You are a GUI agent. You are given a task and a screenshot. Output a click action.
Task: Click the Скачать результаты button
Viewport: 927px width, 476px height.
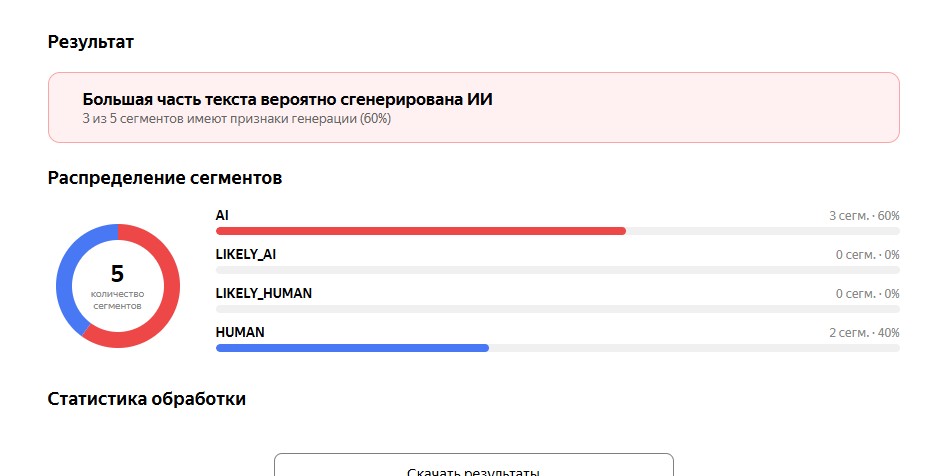click(x=474, y=465)
